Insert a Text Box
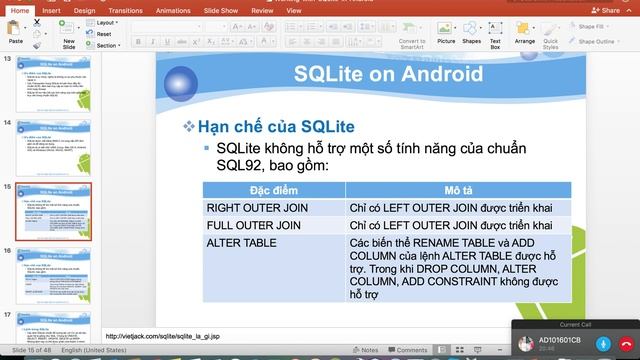 pyautogui.click(x=495, y=36)
